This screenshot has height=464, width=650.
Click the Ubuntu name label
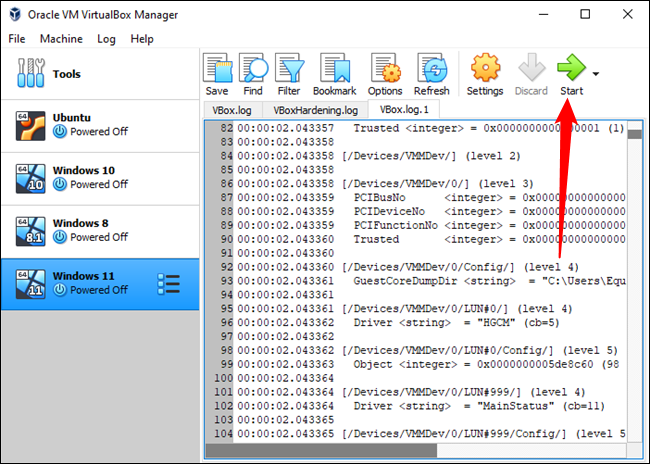click(x=72, y=118)
